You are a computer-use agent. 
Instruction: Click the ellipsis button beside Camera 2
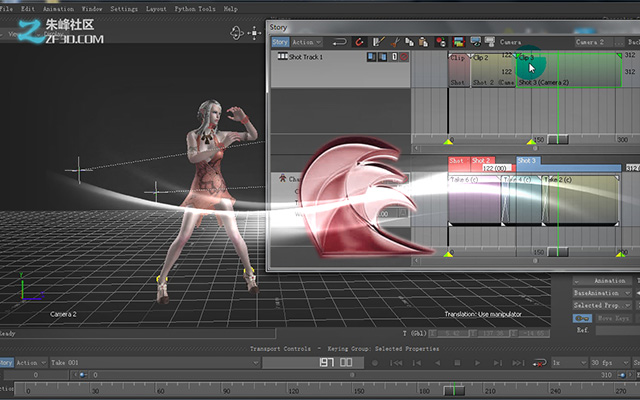(619, 42)
